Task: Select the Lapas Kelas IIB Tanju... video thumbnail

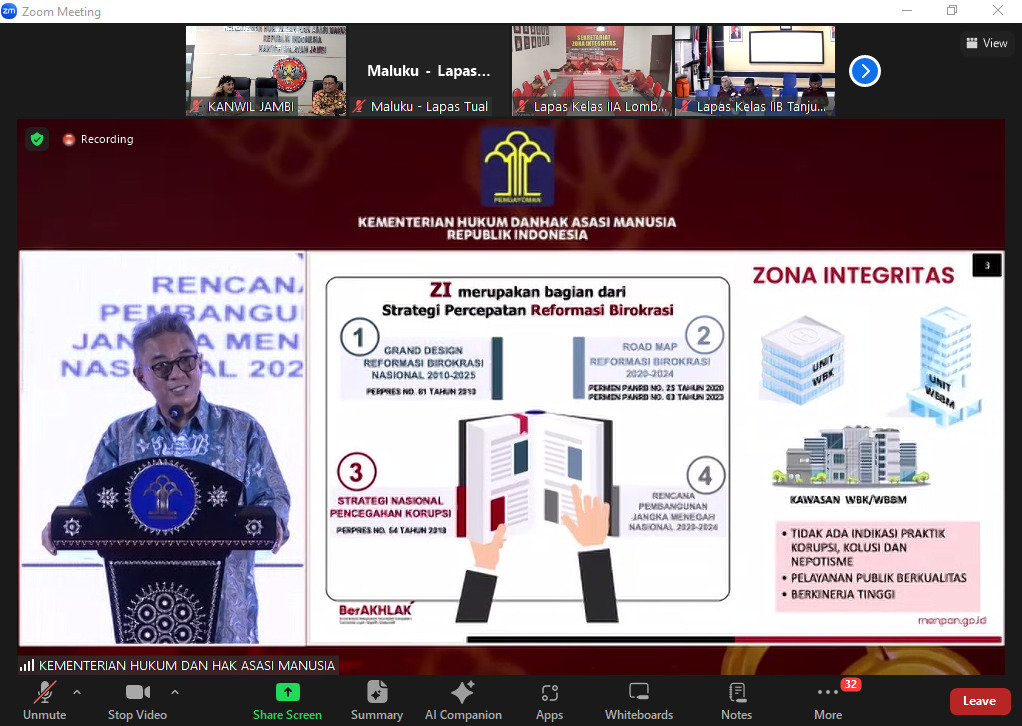Action: 755,71
